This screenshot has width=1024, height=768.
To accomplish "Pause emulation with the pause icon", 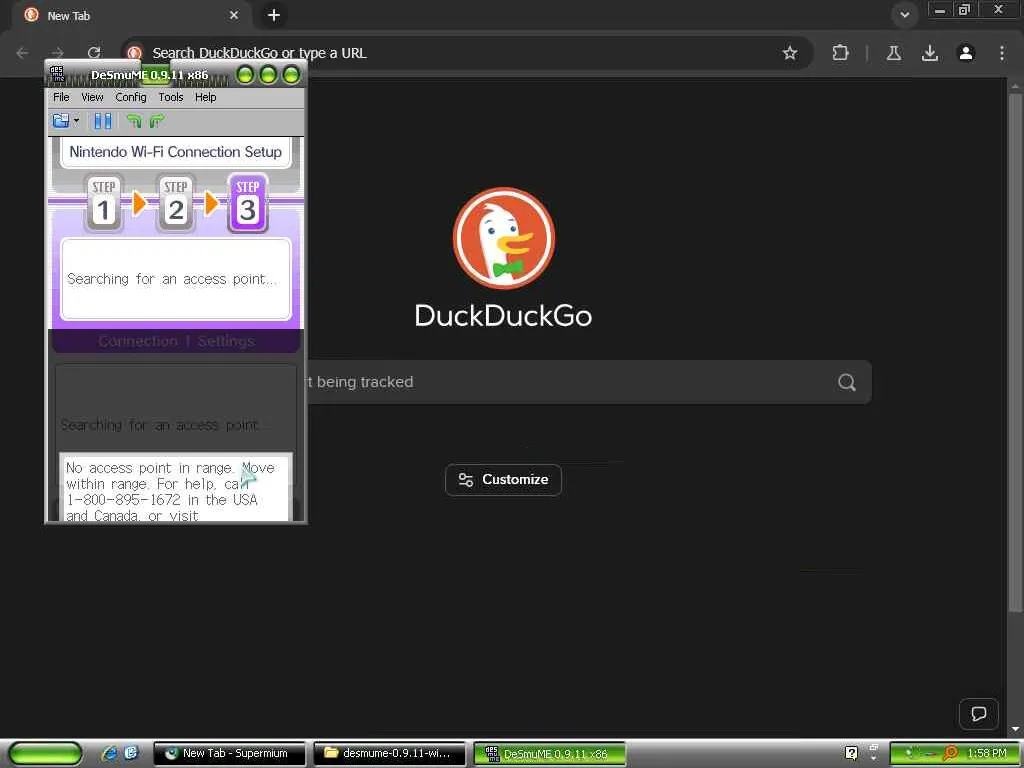I will pos(103,121).
